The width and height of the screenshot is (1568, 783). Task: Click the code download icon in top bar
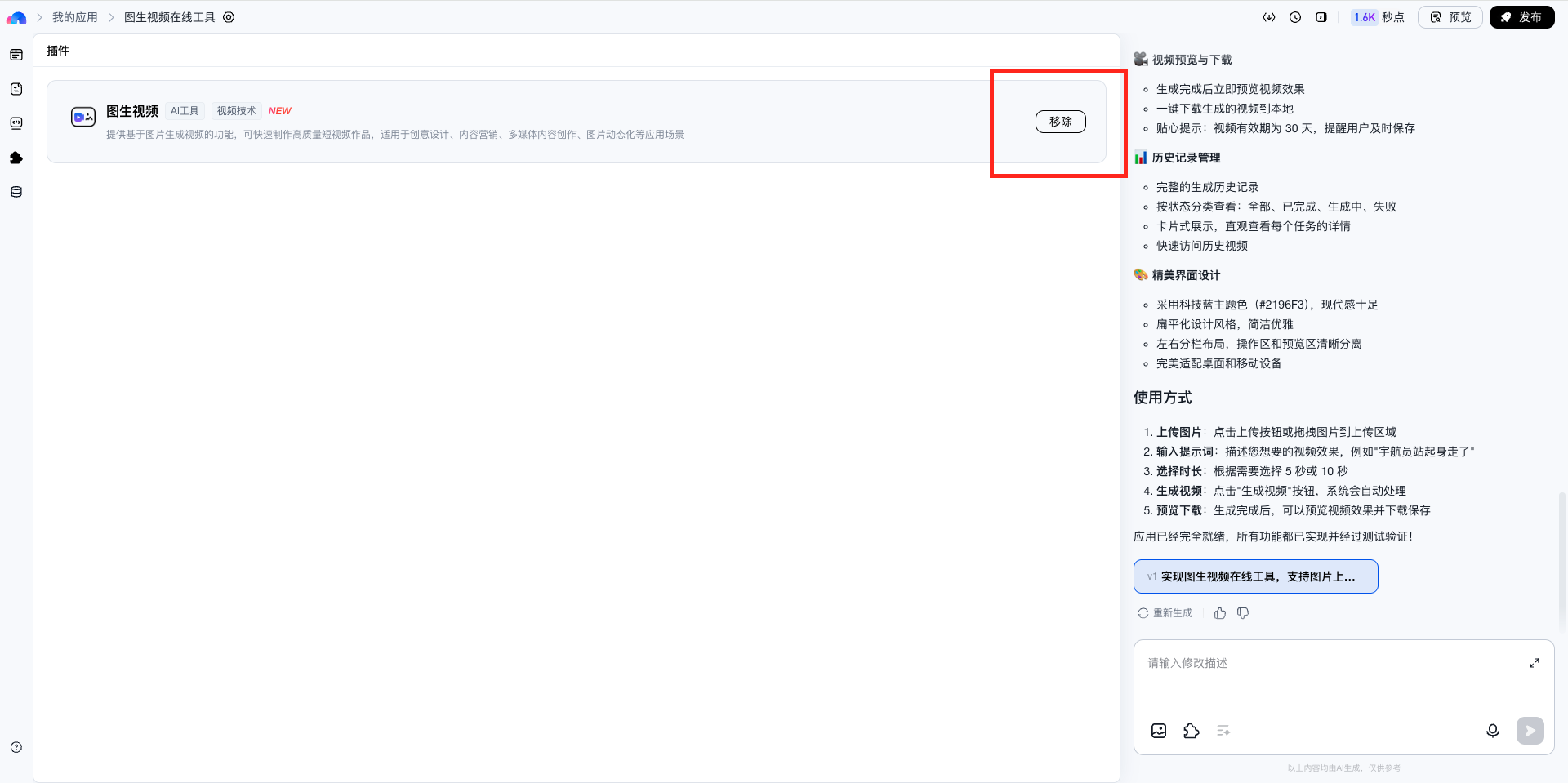(x=1269, y=17)
